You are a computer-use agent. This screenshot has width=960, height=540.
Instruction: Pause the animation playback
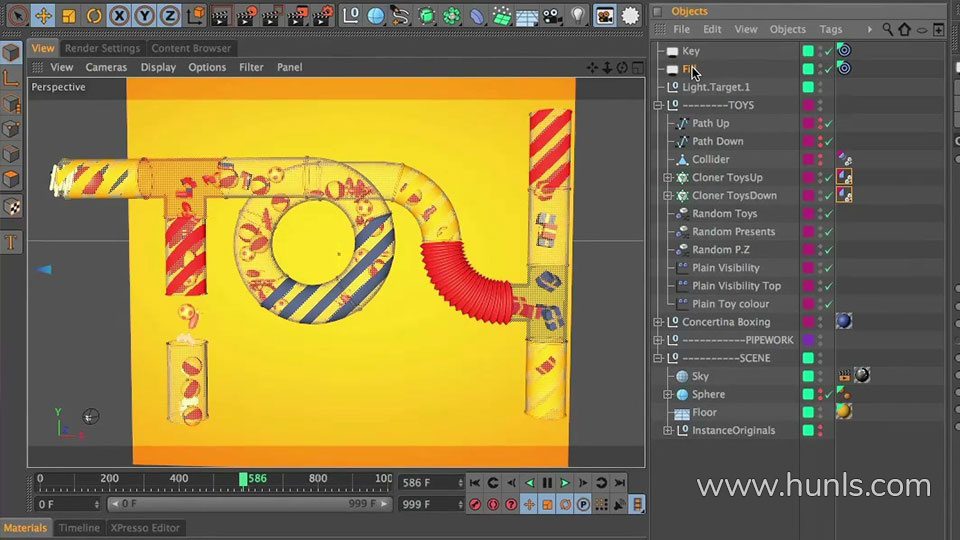click(x=547, y=483)
